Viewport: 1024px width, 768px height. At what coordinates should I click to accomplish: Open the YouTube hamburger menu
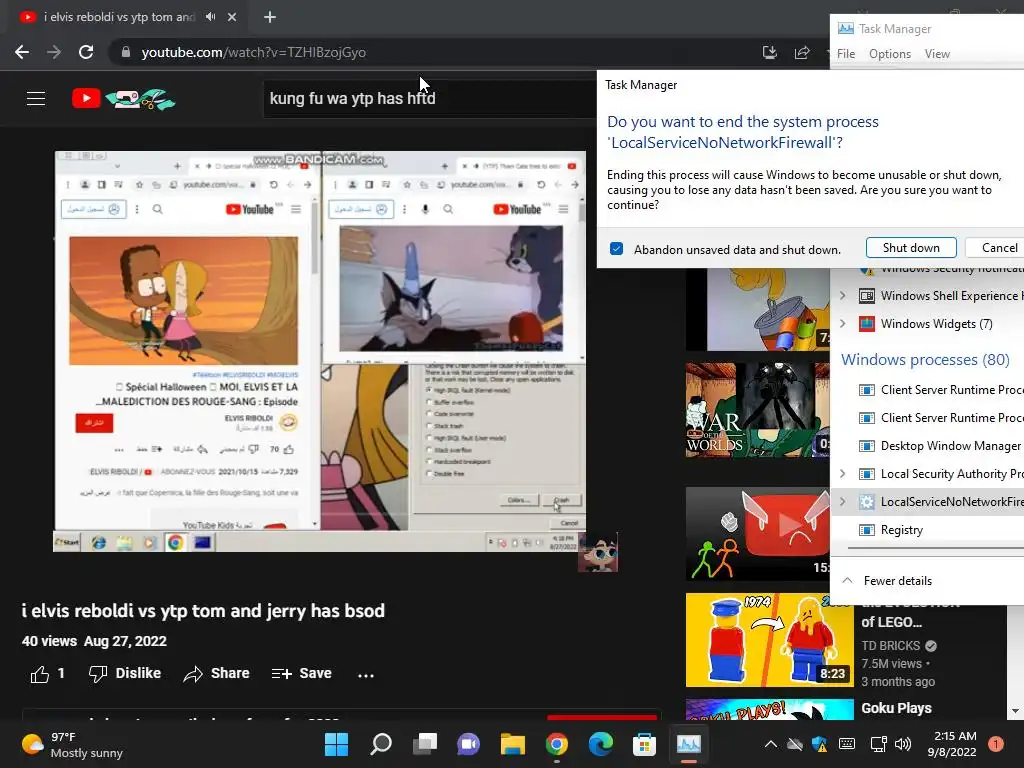click(x=36, y=99)
